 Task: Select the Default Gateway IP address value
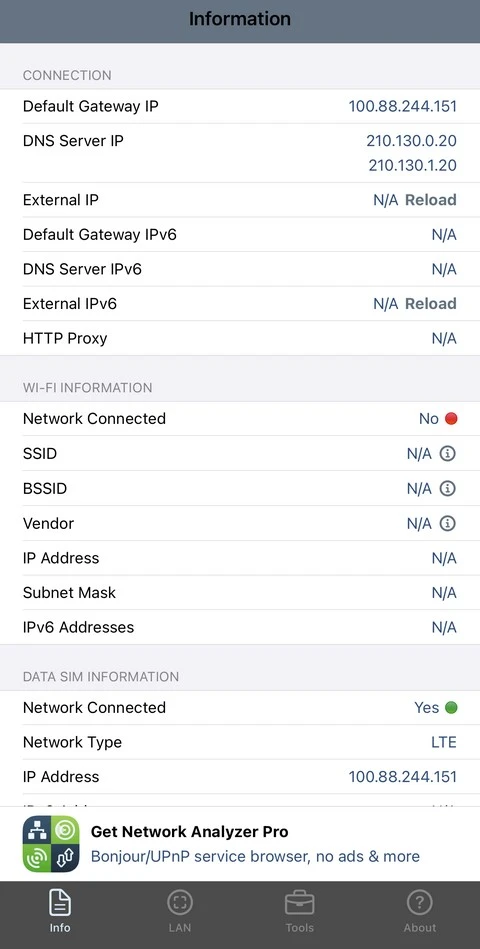tap(403, 107)
